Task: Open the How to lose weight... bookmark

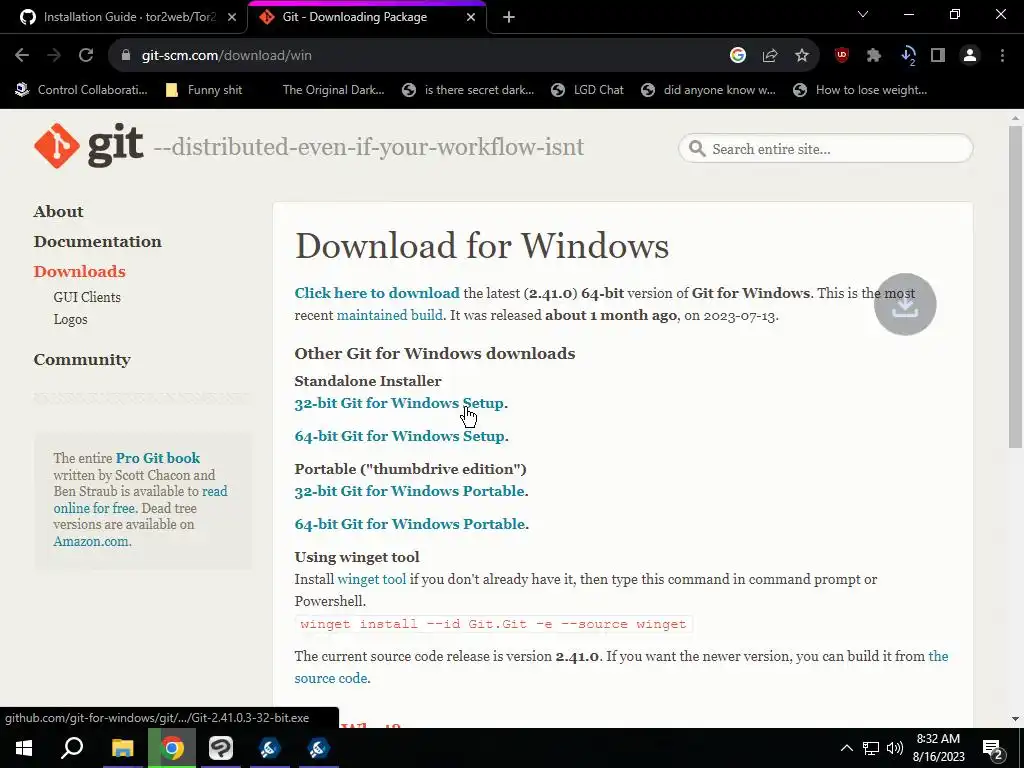Action: (x=860, y=90)
